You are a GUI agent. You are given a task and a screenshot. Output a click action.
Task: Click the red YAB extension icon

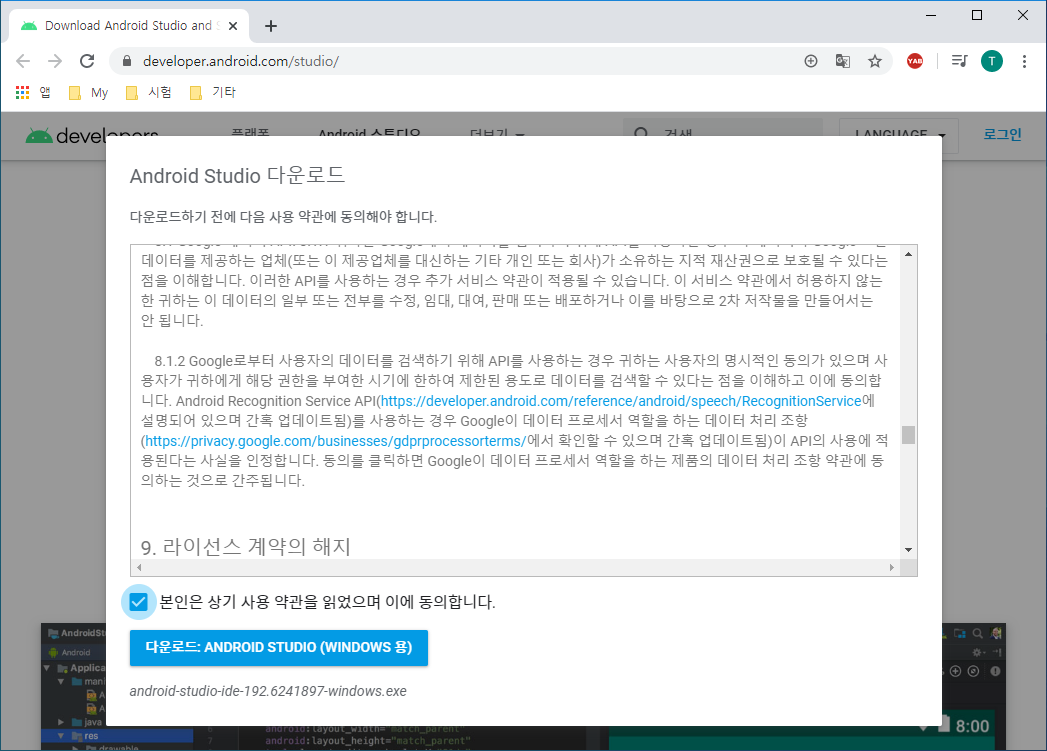(x=915, y=61)
